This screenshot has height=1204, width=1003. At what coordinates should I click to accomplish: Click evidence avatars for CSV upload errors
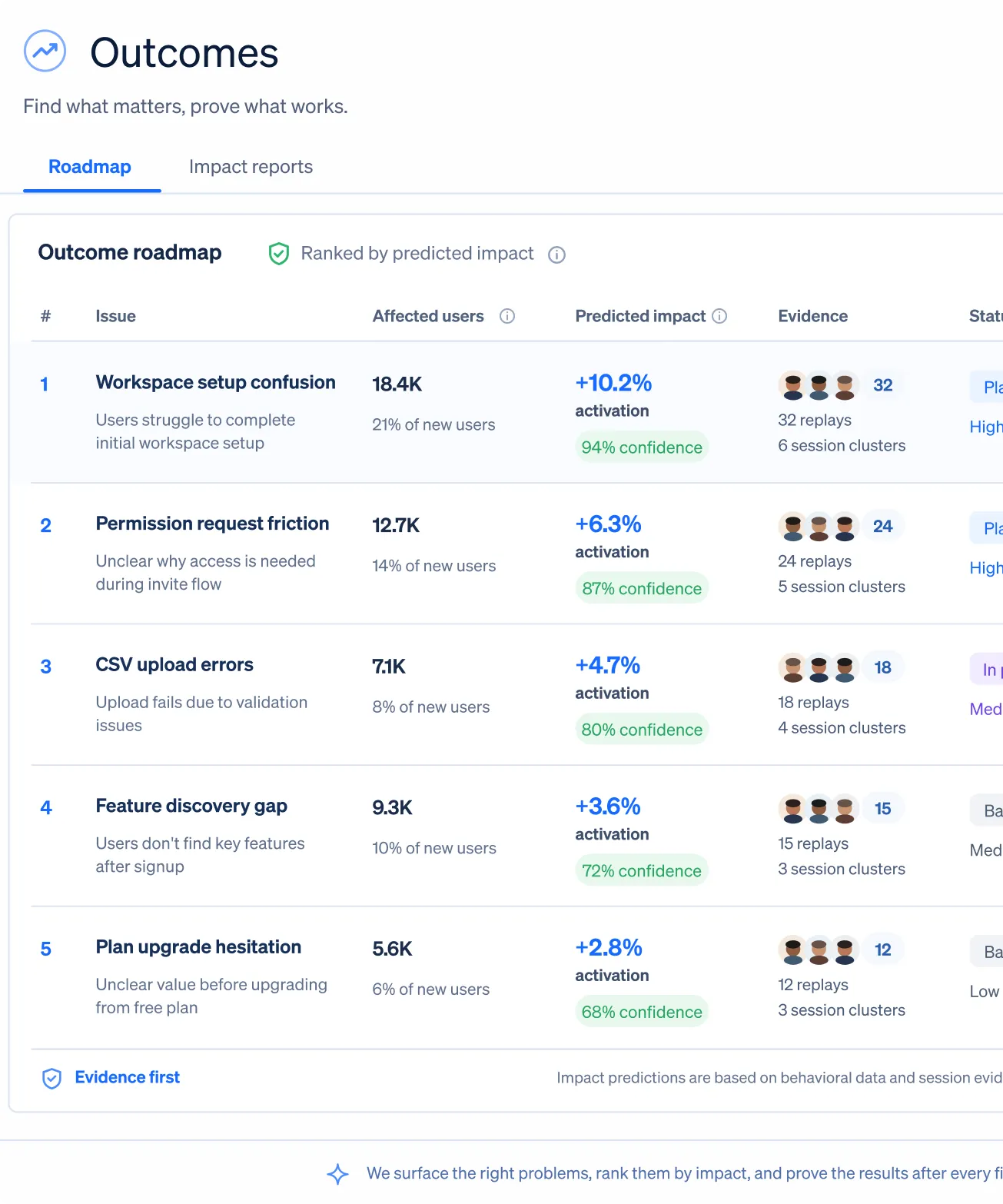pos(819,667)
